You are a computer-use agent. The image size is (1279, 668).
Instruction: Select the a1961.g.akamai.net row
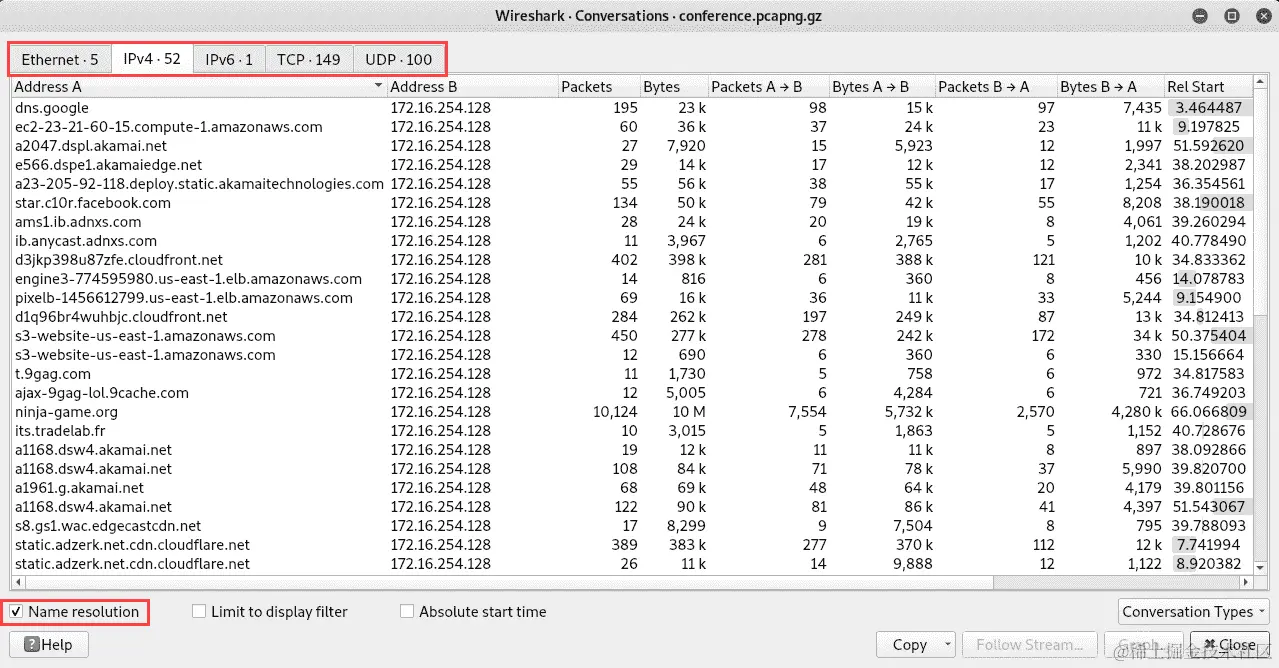[x=632, y=488]
